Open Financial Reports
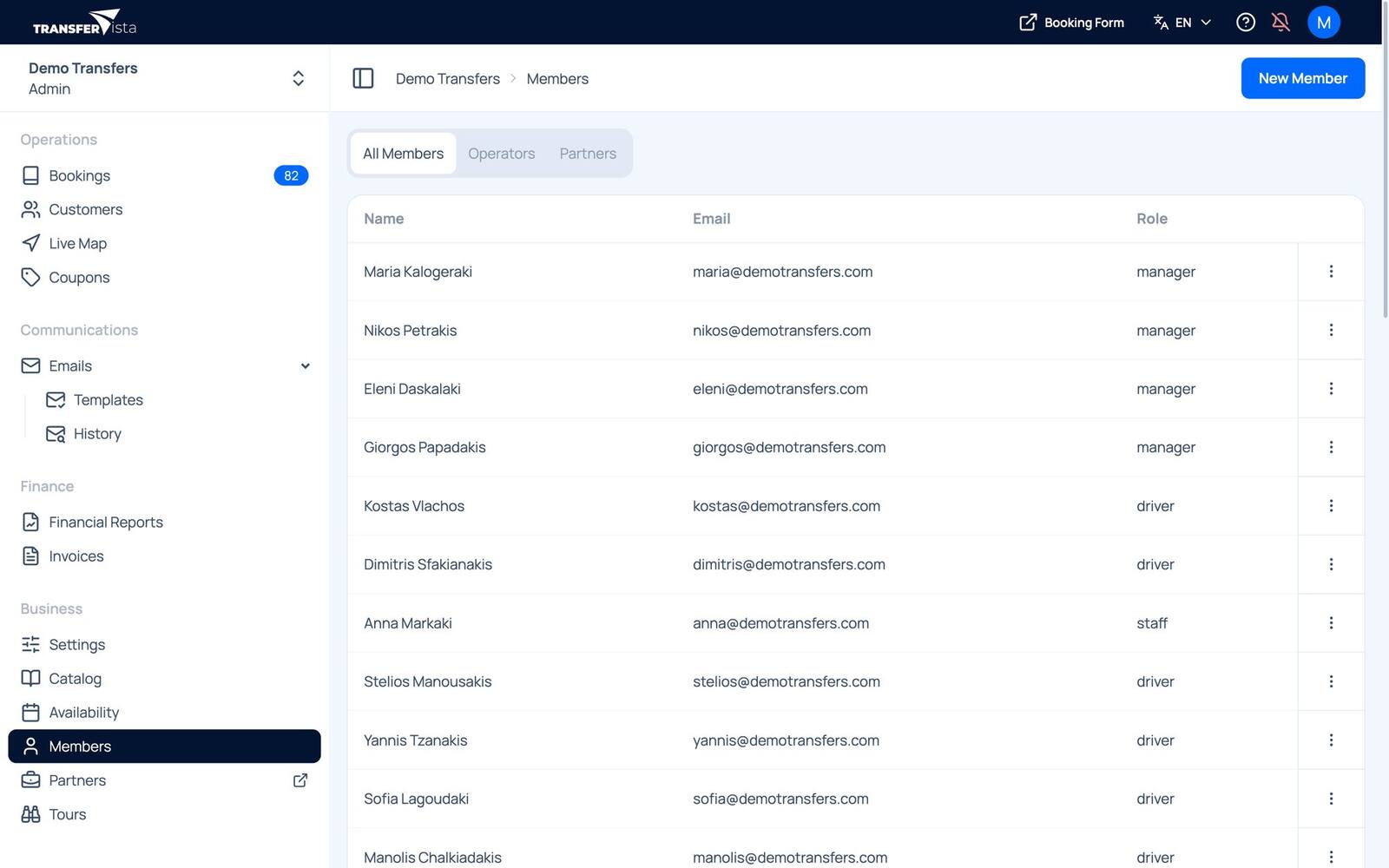Screen dimensions: 1389x868 click(164, 522)
